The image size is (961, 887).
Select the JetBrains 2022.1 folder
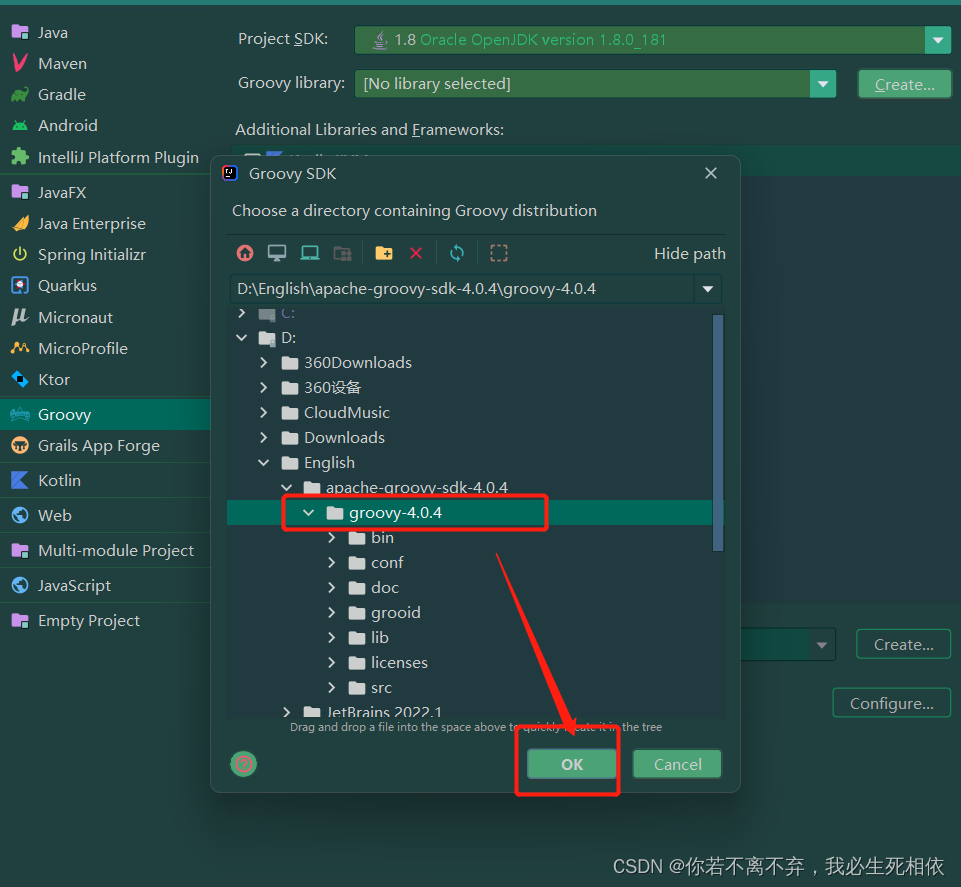(x=384, y=712)
